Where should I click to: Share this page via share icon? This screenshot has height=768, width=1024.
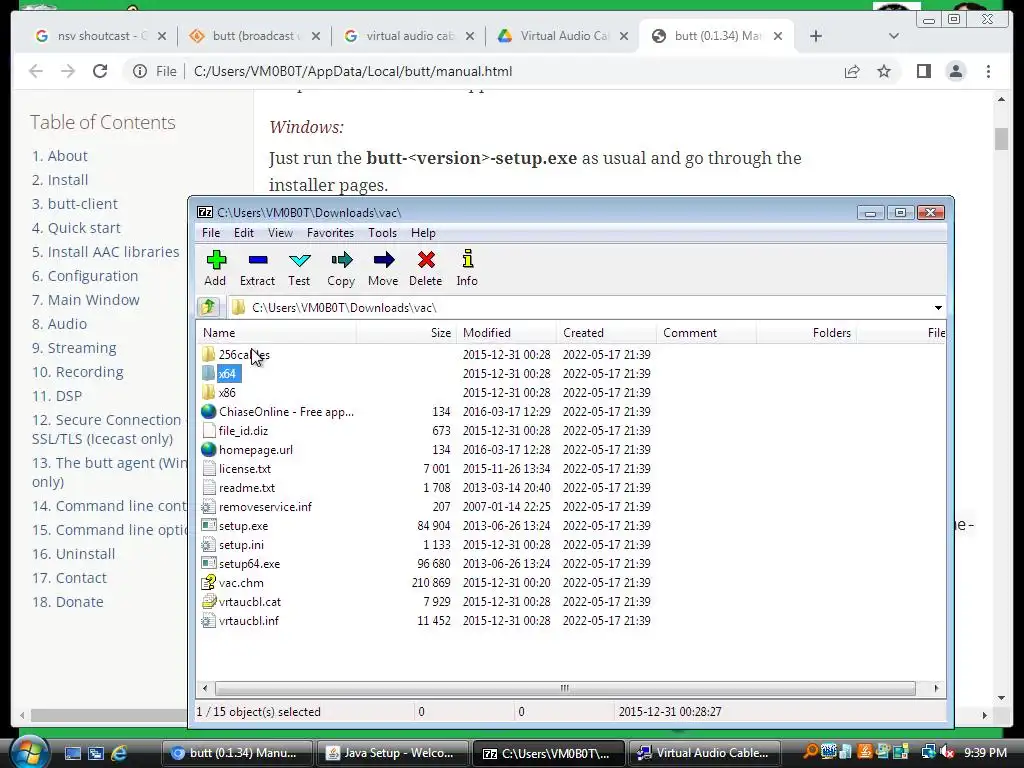(852, 71)
